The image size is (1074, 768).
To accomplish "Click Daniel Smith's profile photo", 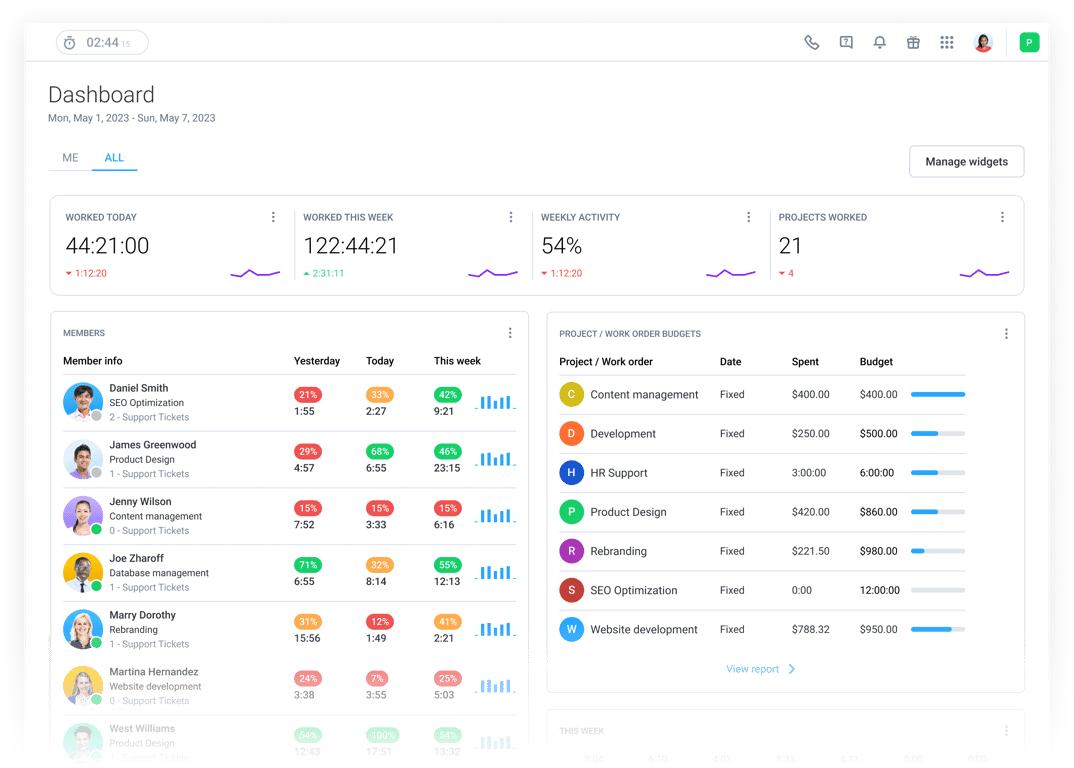I will (83, 402).
